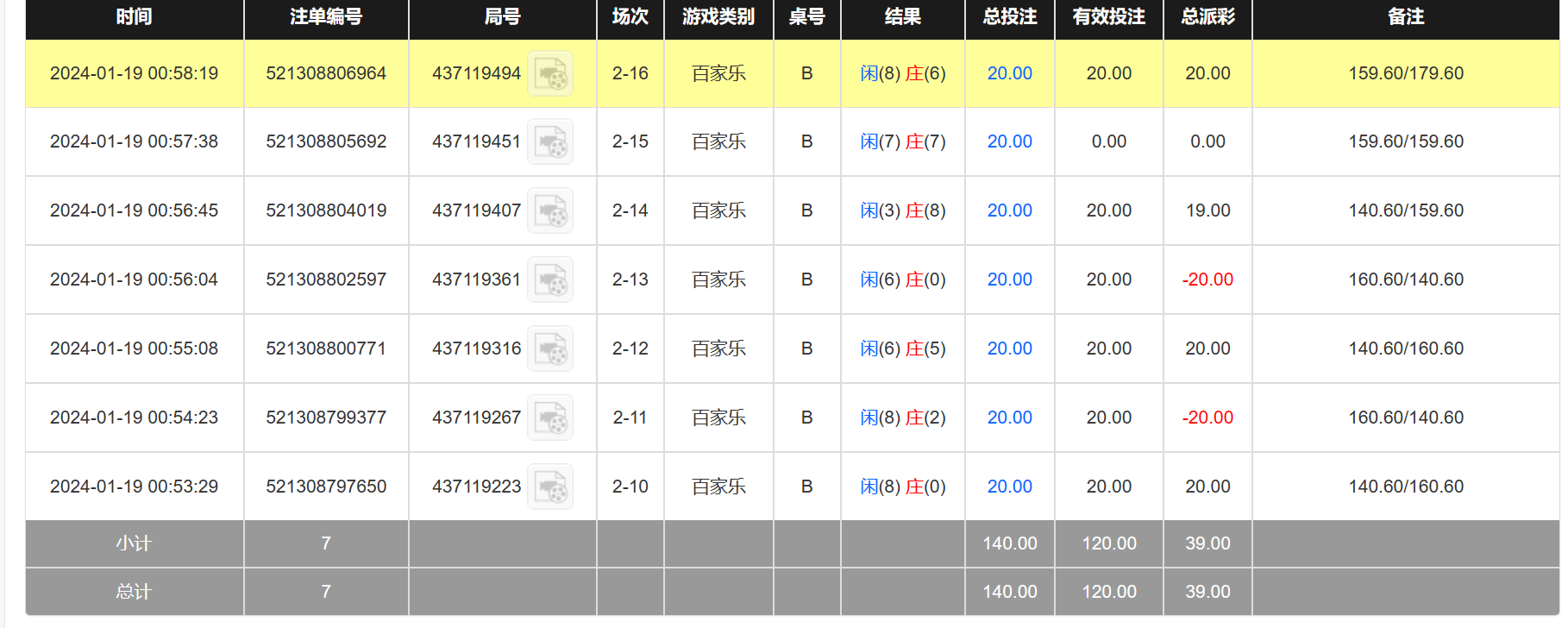Open video replay icon for round 437119494
This screenshot has height=628, width=1568.
550,73
